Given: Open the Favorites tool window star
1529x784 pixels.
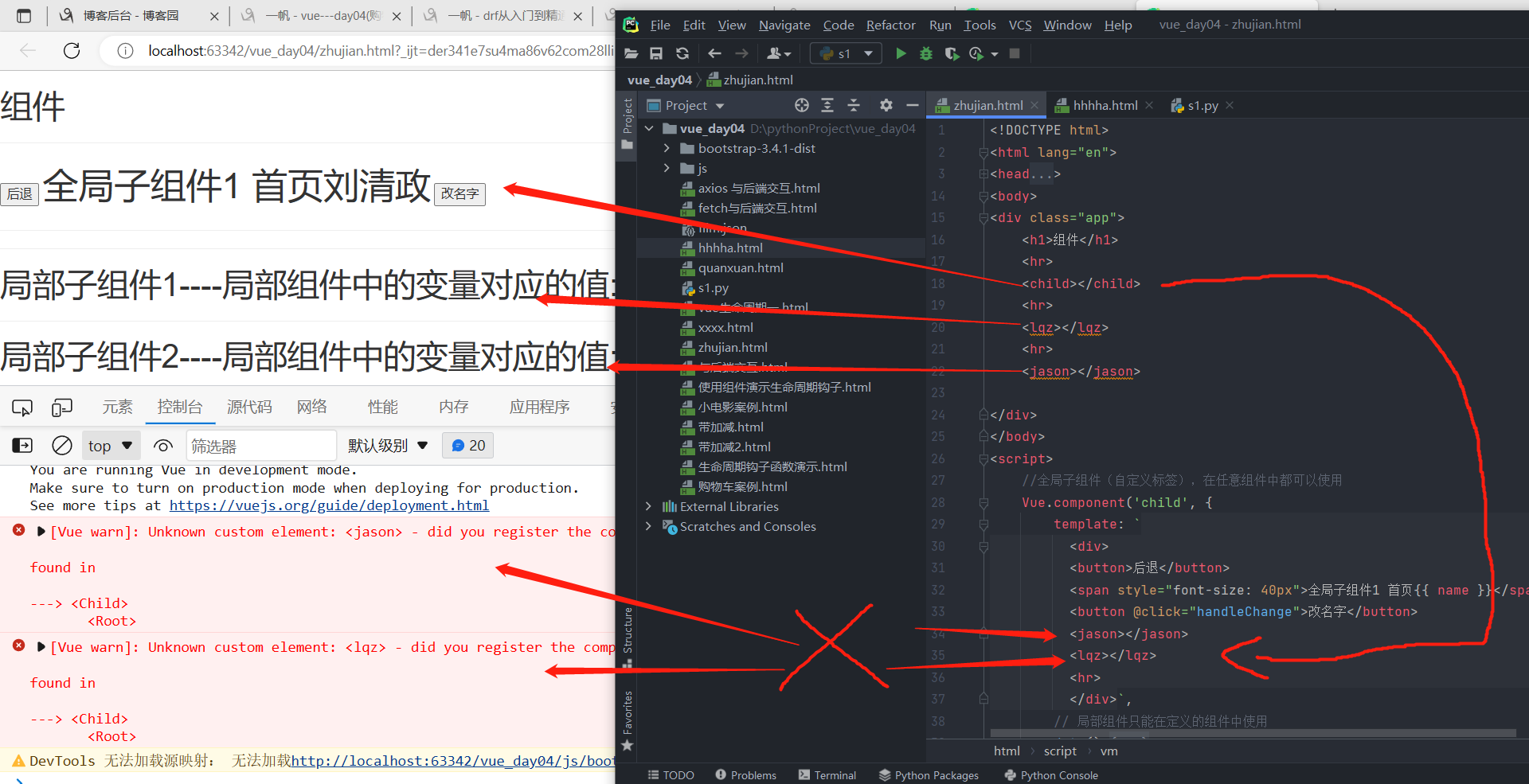Looking at the screenshot, I should (x=628, y=745).
